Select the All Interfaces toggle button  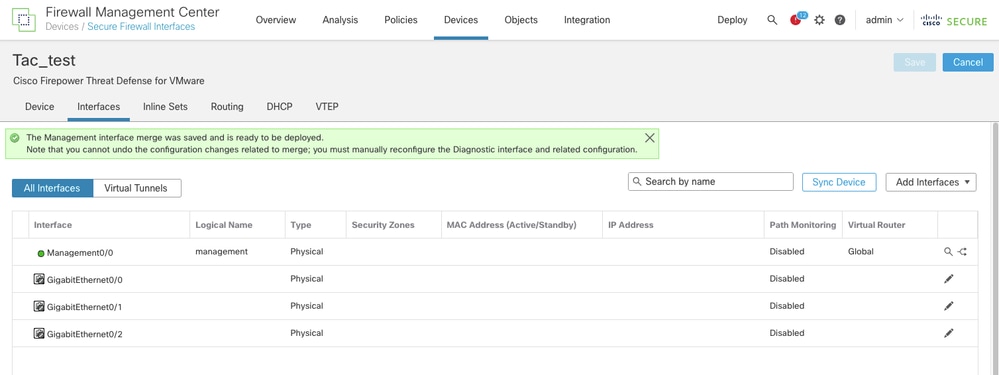point(52,188)
